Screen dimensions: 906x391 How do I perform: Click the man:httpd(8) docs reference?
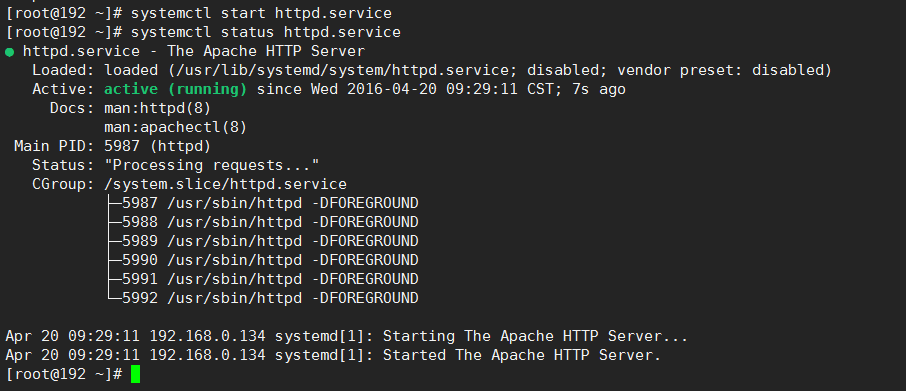pyautogui.click(x=158, y=109)
